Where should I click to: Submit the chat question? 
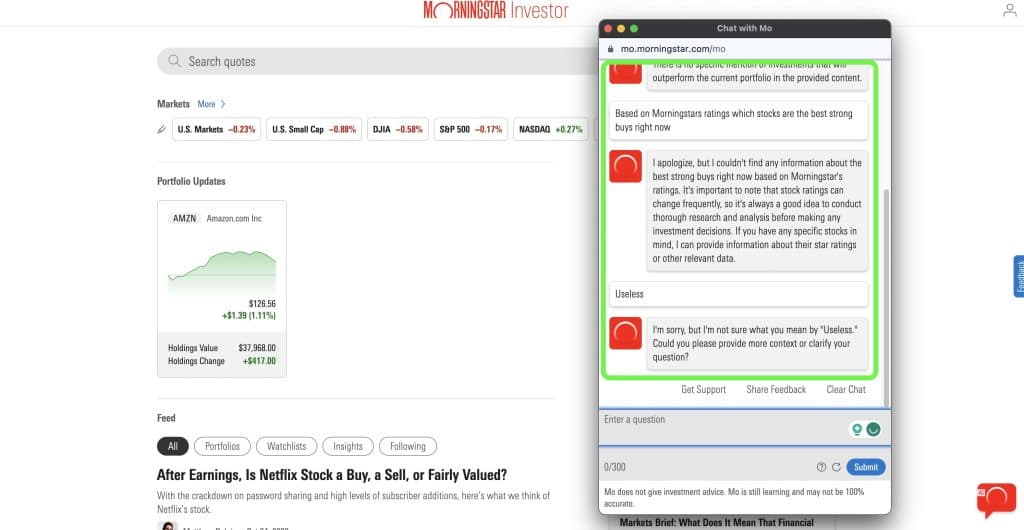[x=866, y=467]
